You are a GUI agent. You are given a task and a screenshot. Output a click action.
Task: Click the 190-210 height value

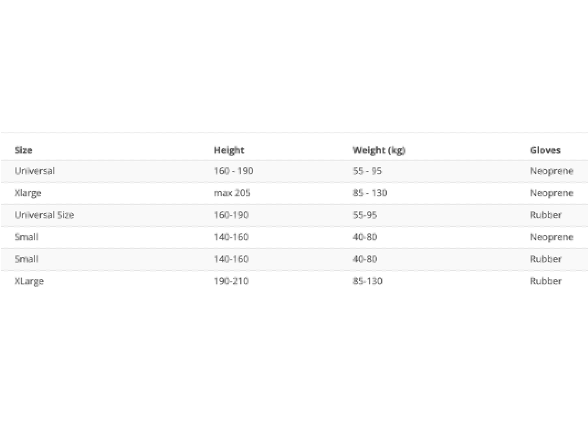pos(231,281)
